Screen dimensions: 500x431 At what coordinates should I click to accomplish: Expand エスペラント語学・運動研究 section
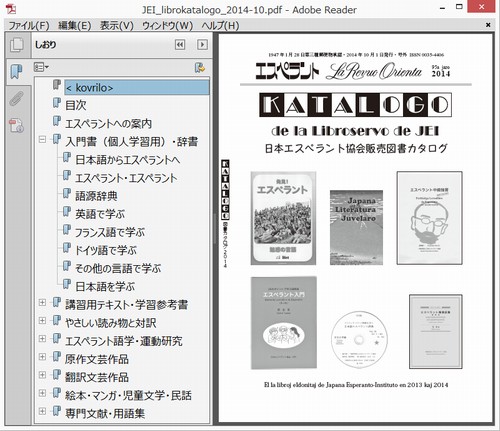42,339
